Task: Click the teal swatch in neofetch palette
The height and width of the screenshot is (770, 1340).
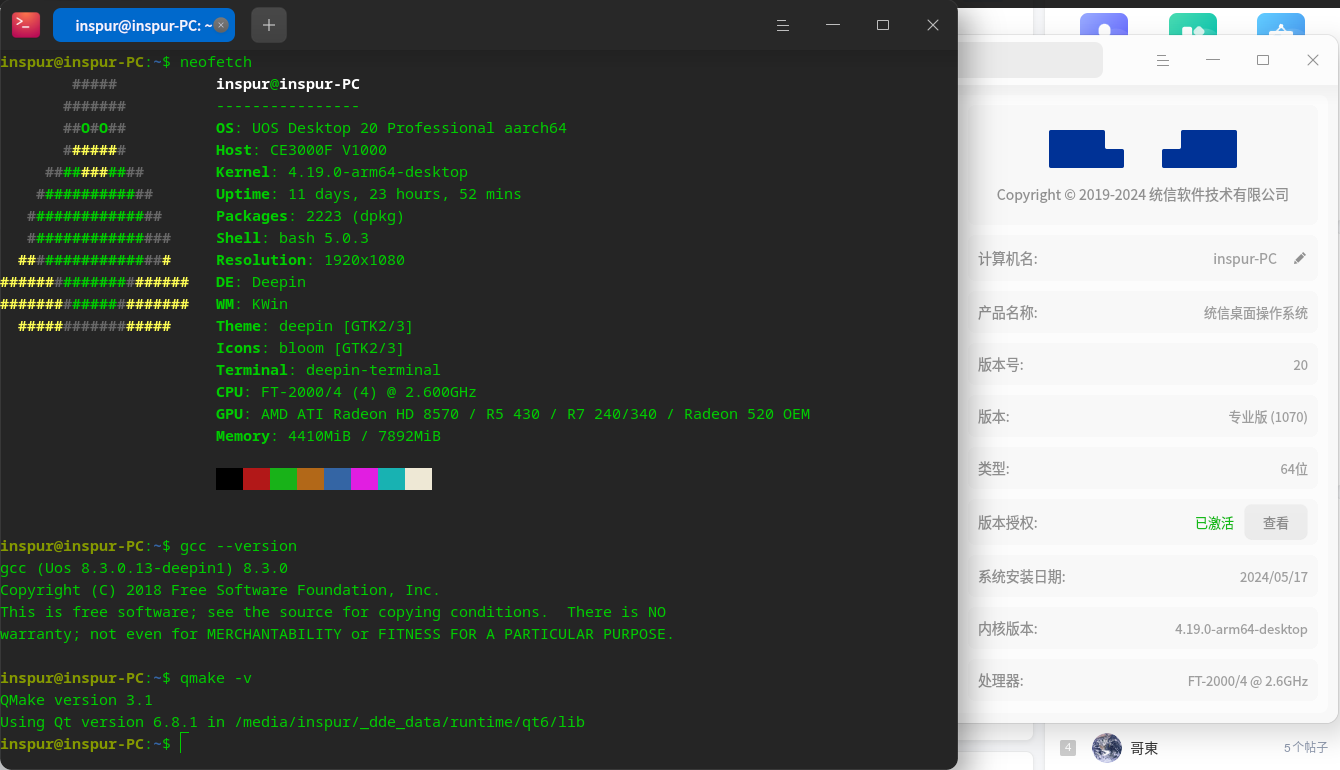Action: click(390, 478)
